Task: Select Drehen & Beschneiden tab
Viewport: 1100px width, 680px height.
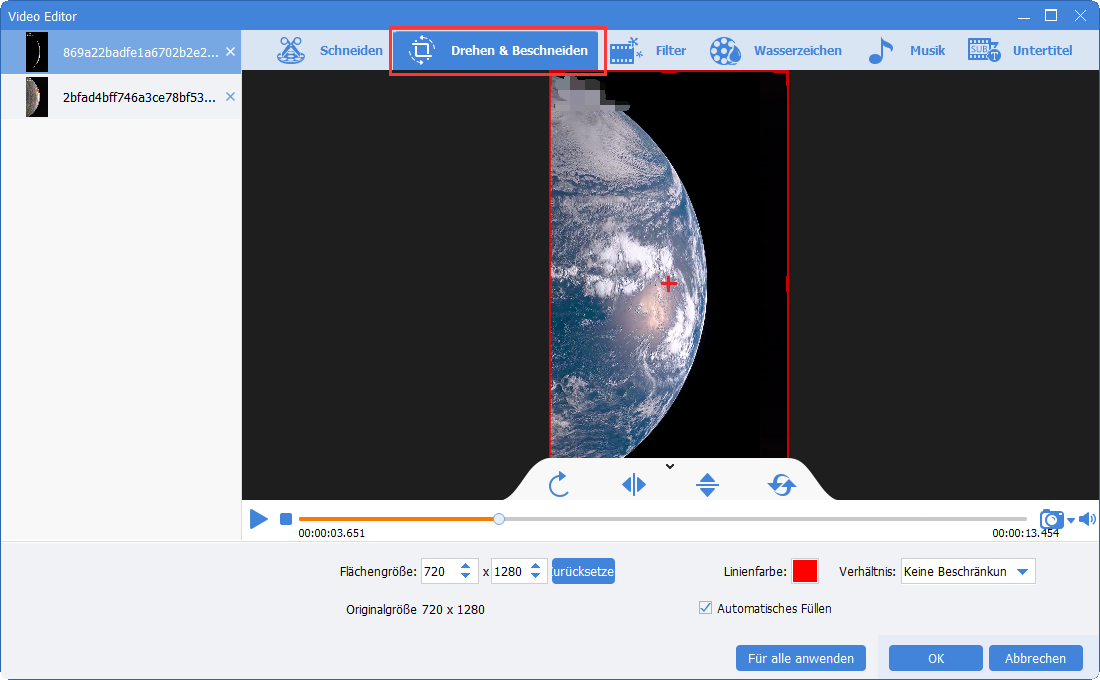Action: [497, 51]
